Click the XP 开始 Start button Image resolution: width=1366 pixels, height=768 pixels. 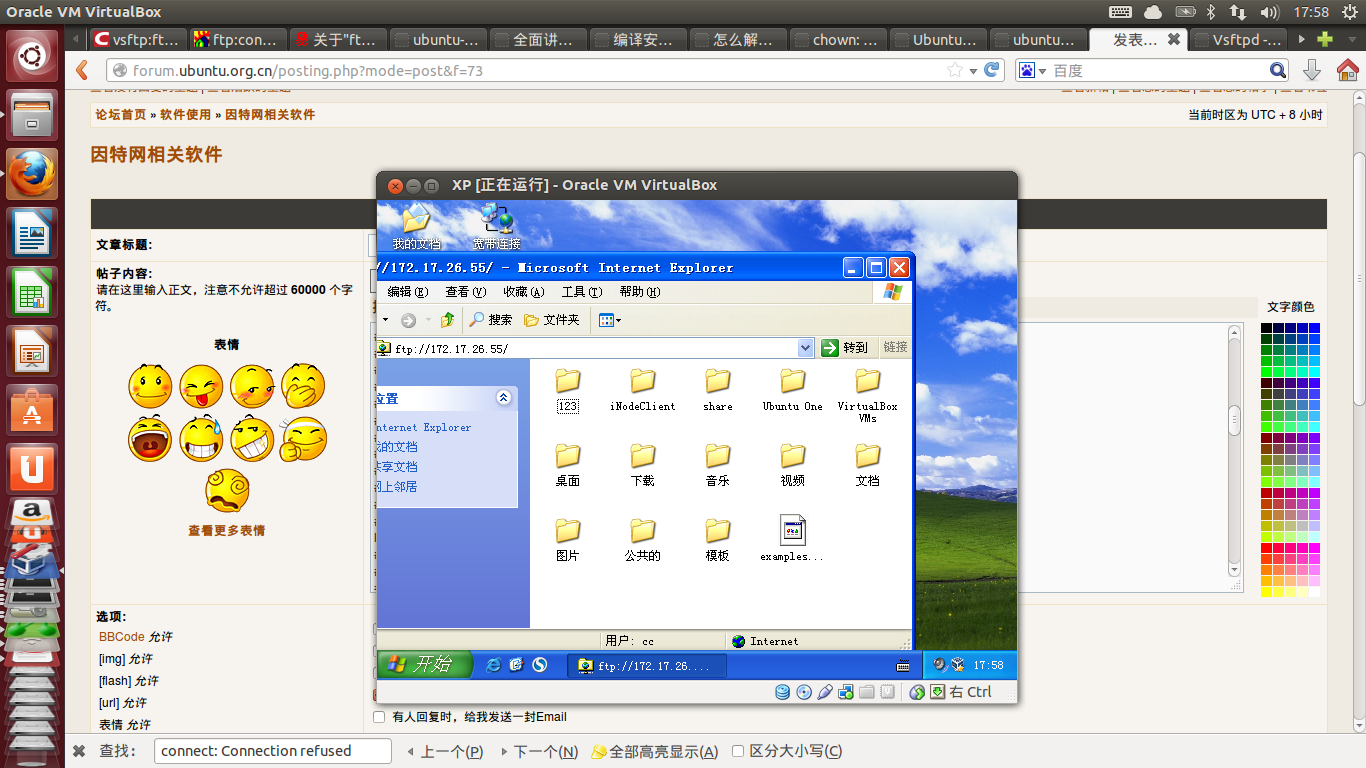(x=424, y=664)
